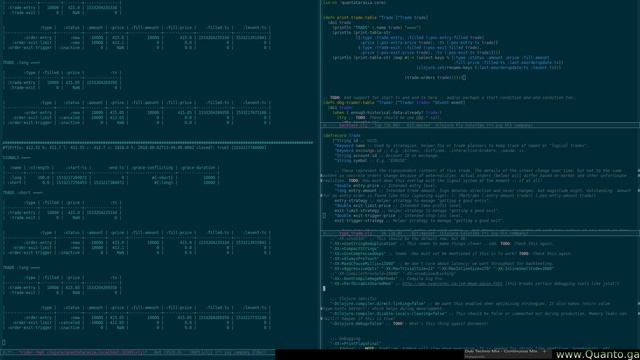Click the 'Long entry-amount' field line
Image resolution: width=640 pixels, height=360 pixels.
coord(483,191)
